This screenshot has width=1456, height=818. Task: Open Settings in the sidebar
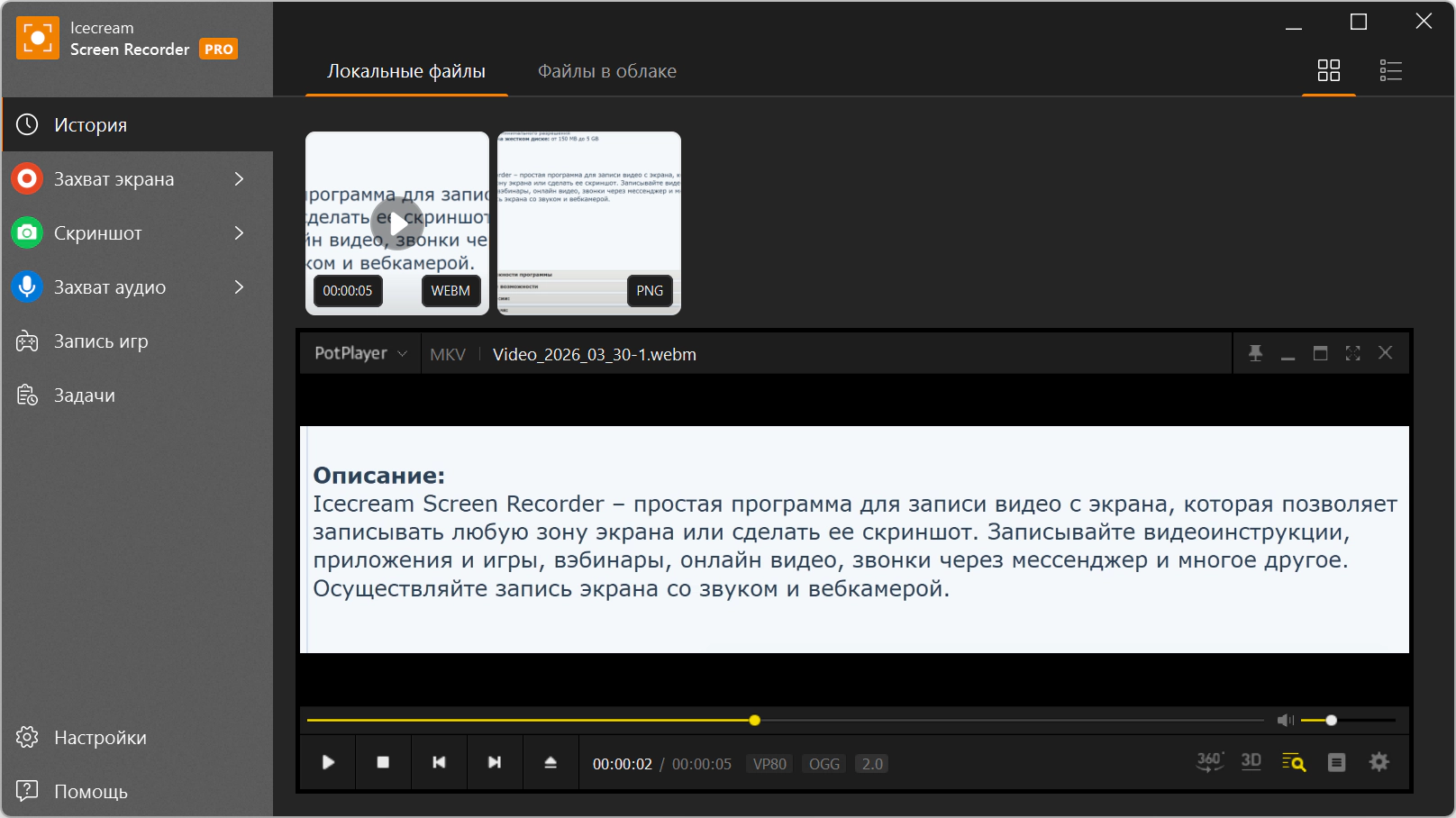138,737
